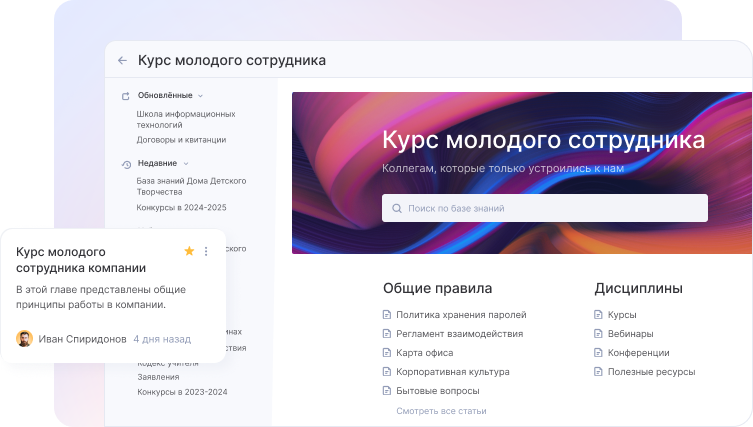Toggle the yellow star favorite on card
The image size is (753, 427).
[189, 251]
